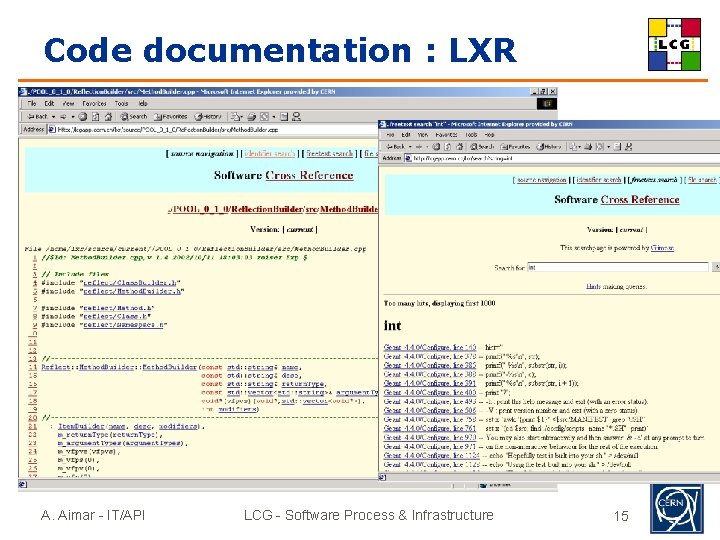Click 'identifier search' link in freetext search window
The image size is (720, 540).
pyautogui.click(x=599, y=180)
